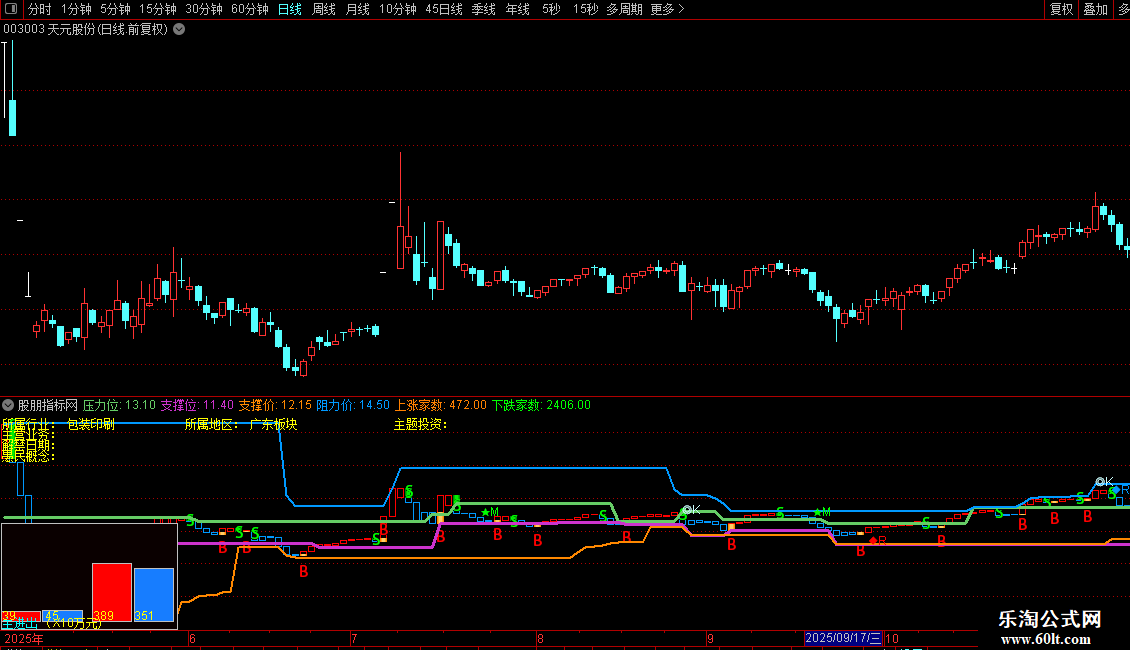Screen dimensions: 1130x650
Task: Click the large red 389 inflow bar
Action: pos(112,590)
